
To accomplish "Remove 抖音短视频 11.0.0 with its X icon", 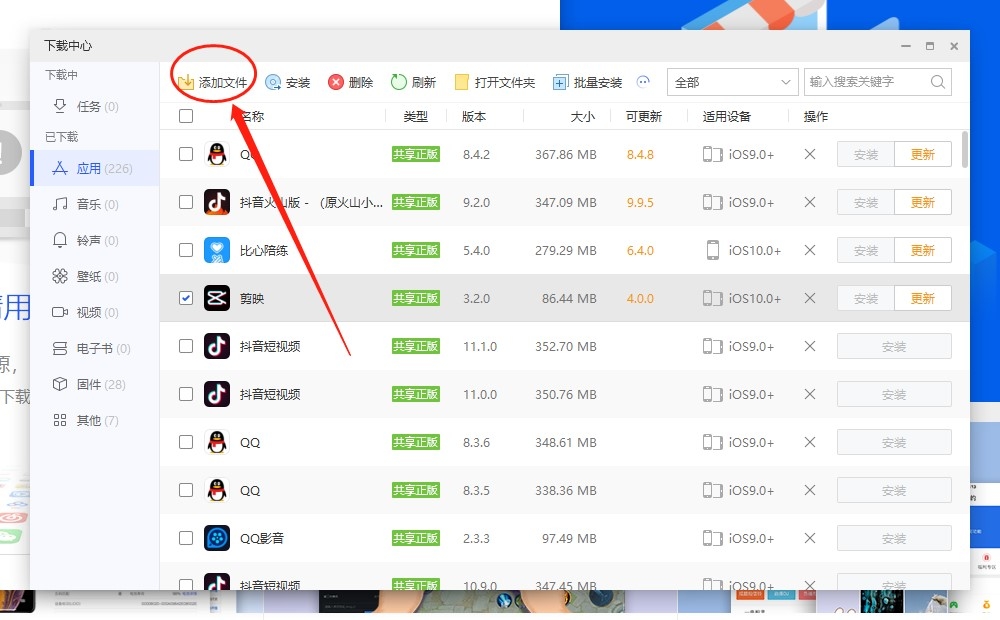I will 810,394.
